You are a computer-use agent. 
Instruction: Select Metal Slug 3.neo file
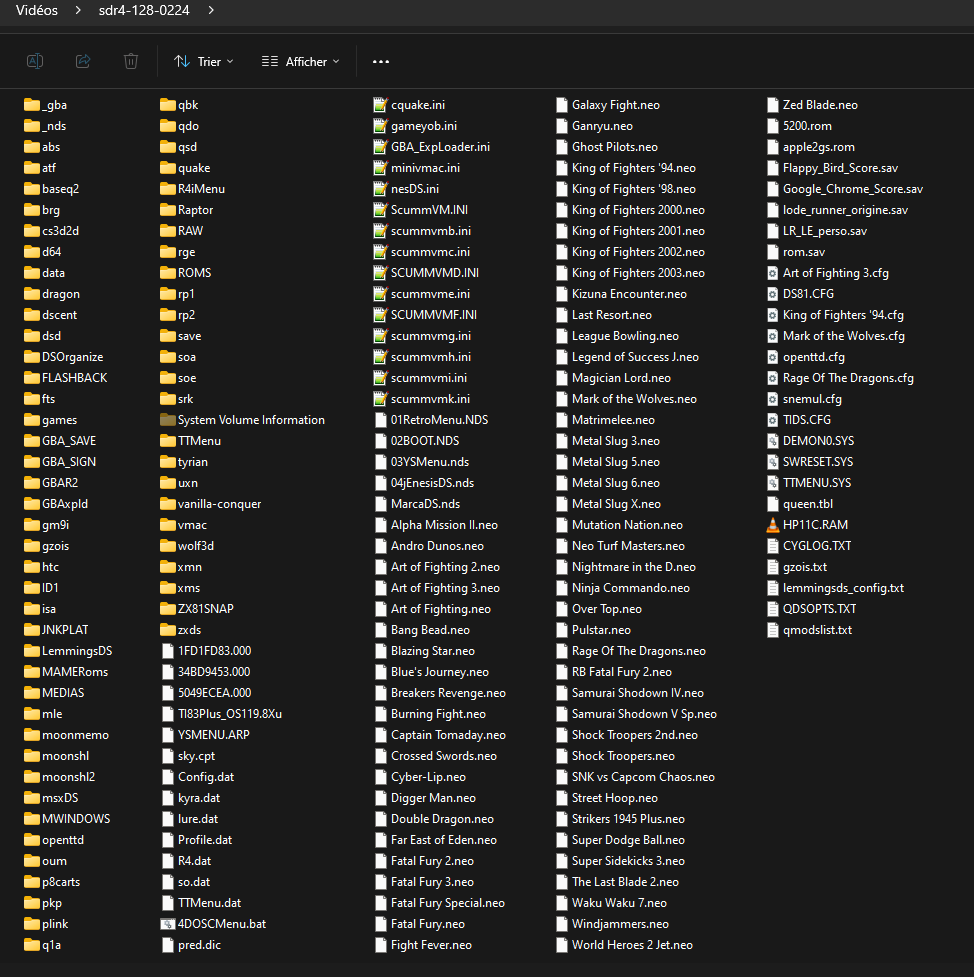(608, 441)
